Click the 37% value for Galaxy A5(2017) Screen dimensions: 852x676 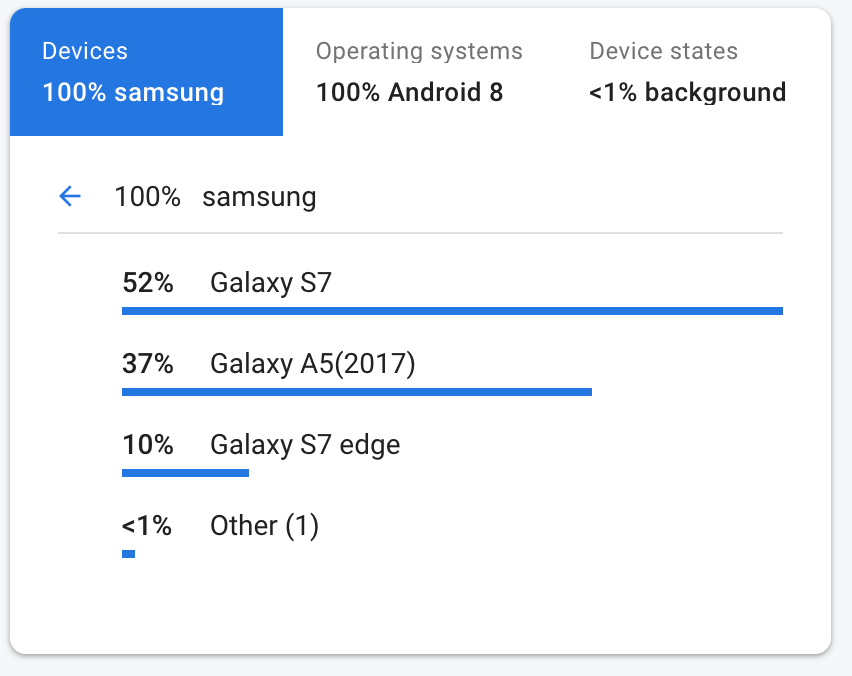(x=148, y=365)
